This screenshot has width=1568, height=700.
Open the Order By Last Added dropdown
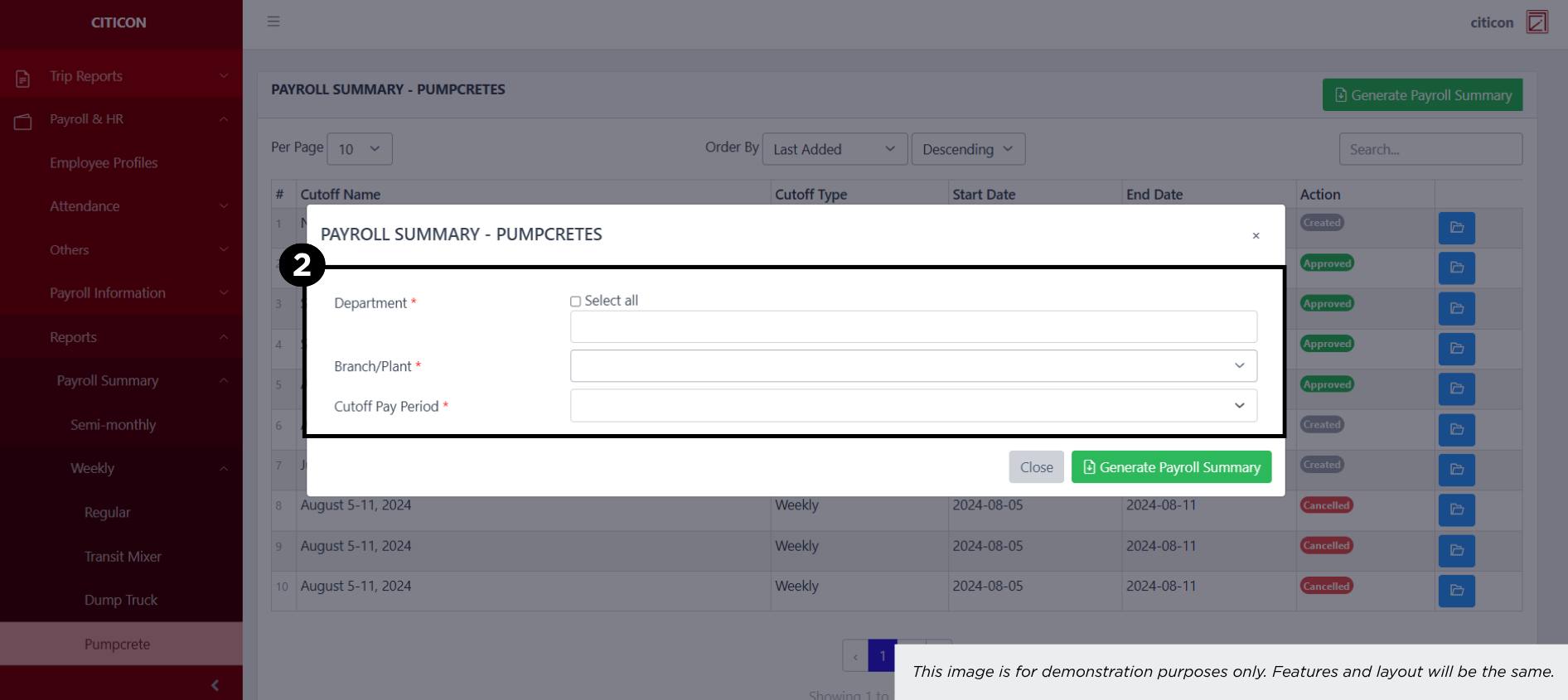pyautogui.click(x=835, y=149)
